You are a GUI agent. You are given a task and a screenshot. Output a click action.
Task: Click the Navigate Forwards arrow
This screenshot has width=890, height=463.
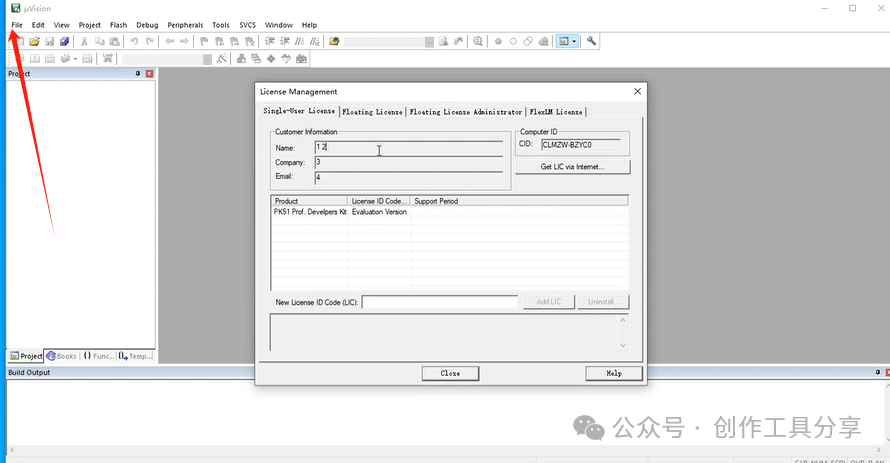[184, 41]
